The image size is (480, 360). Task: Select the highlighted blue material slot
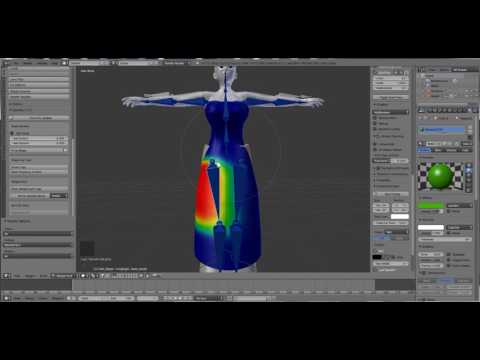point(441,130)
